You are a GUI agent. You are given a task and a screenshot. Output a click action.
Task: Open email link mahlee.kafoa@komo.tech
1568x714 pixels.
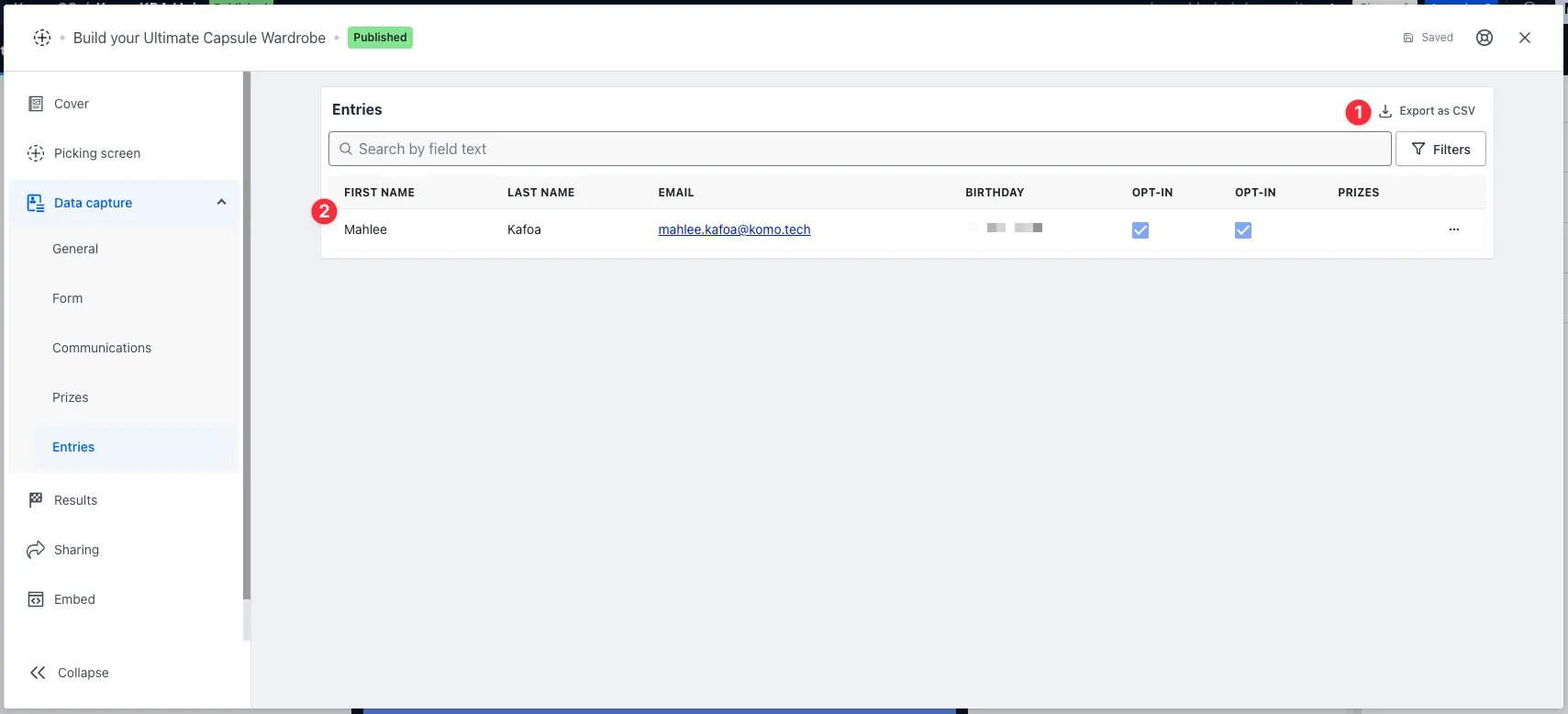734,229
